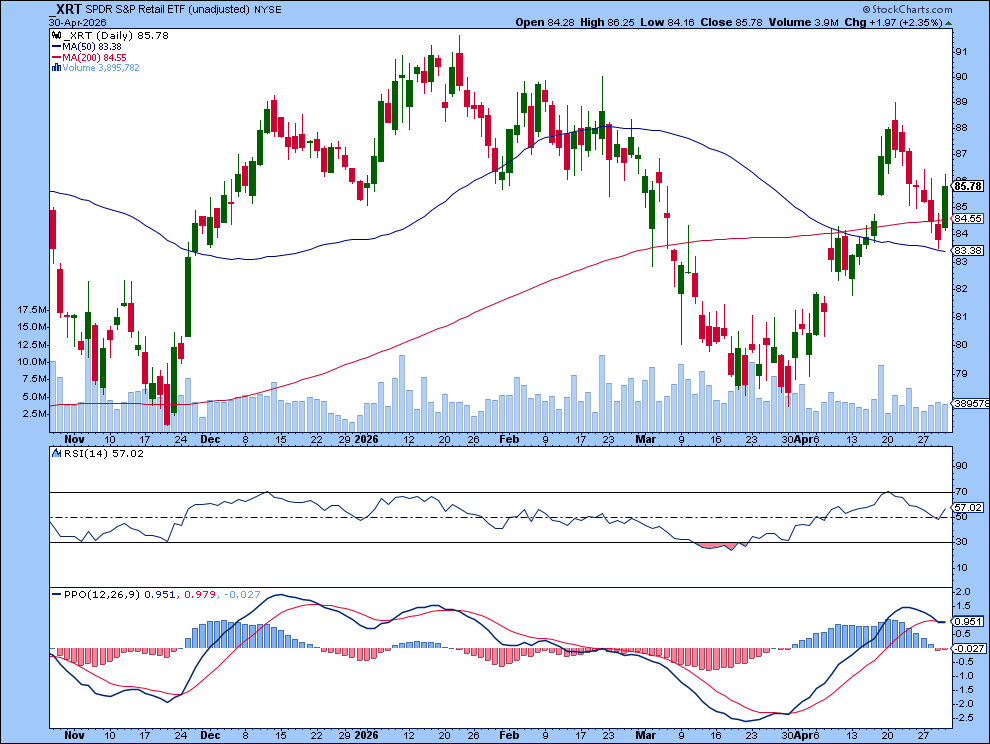Click the 85.78 last-price tag on the price axis
Viewport: 990px width, 744px height.
tap(968, 186)
